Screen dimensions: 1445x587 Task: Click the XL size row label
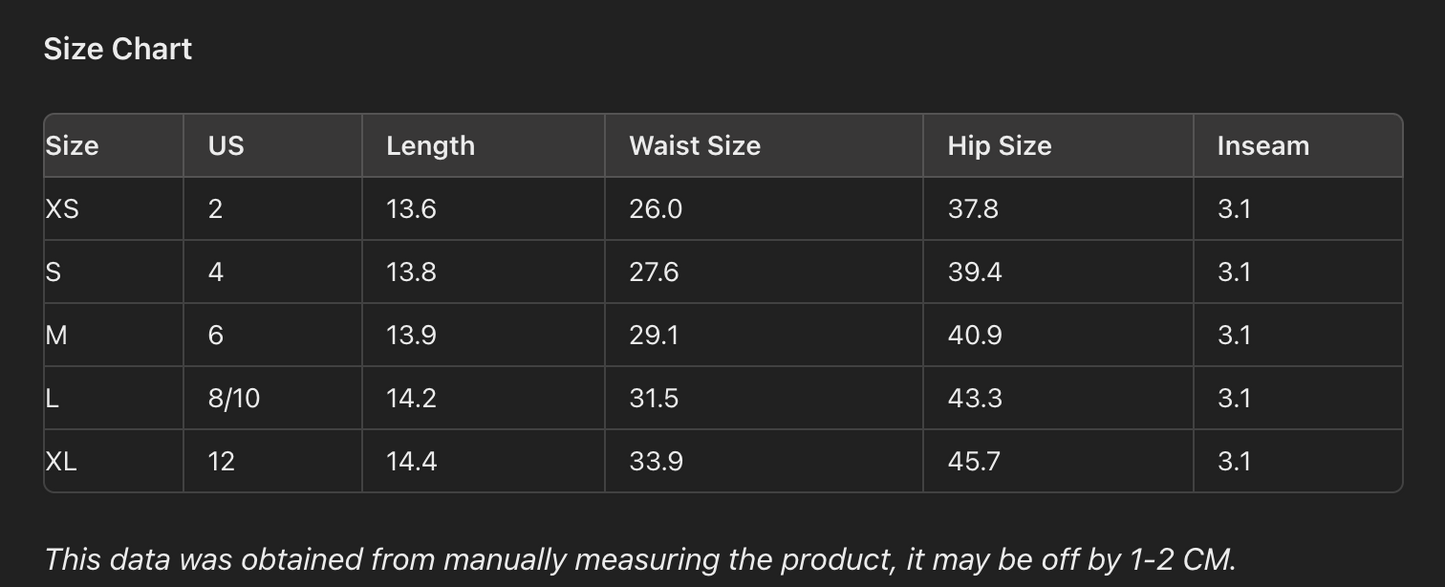pyautogui.click(x=61, y=461)
